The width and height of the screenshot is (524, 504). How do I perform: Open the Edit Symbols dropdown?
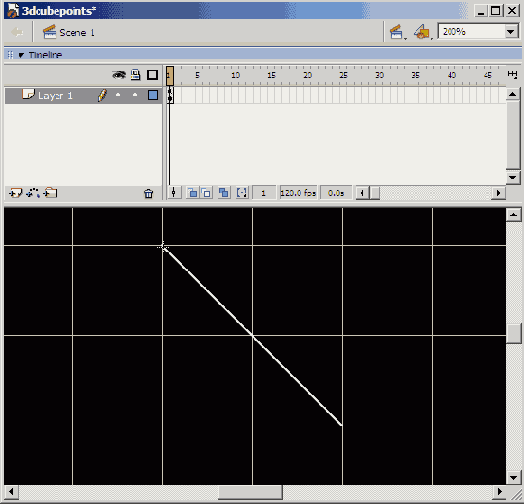pos(423,32)
